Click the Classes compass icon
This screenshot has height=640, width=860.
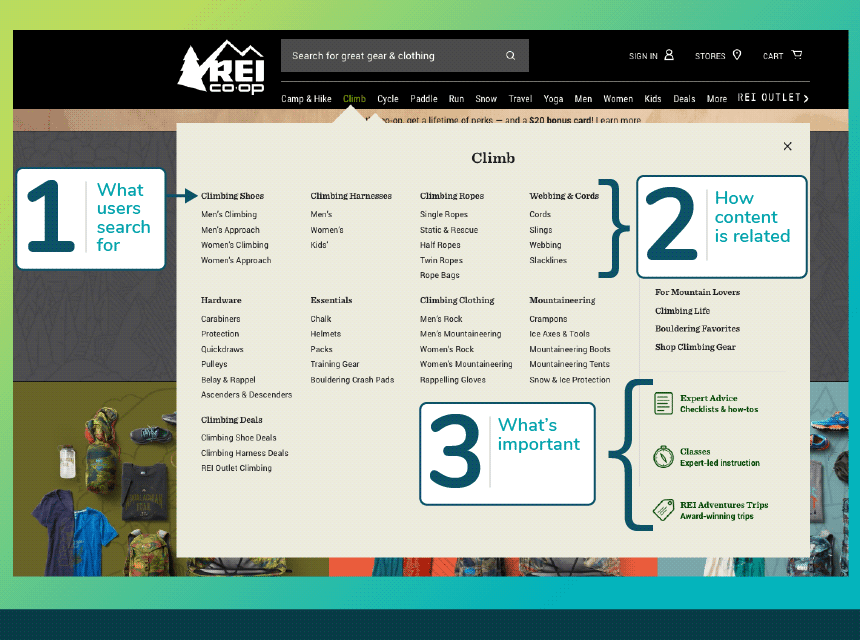click(x=663, y=457)
